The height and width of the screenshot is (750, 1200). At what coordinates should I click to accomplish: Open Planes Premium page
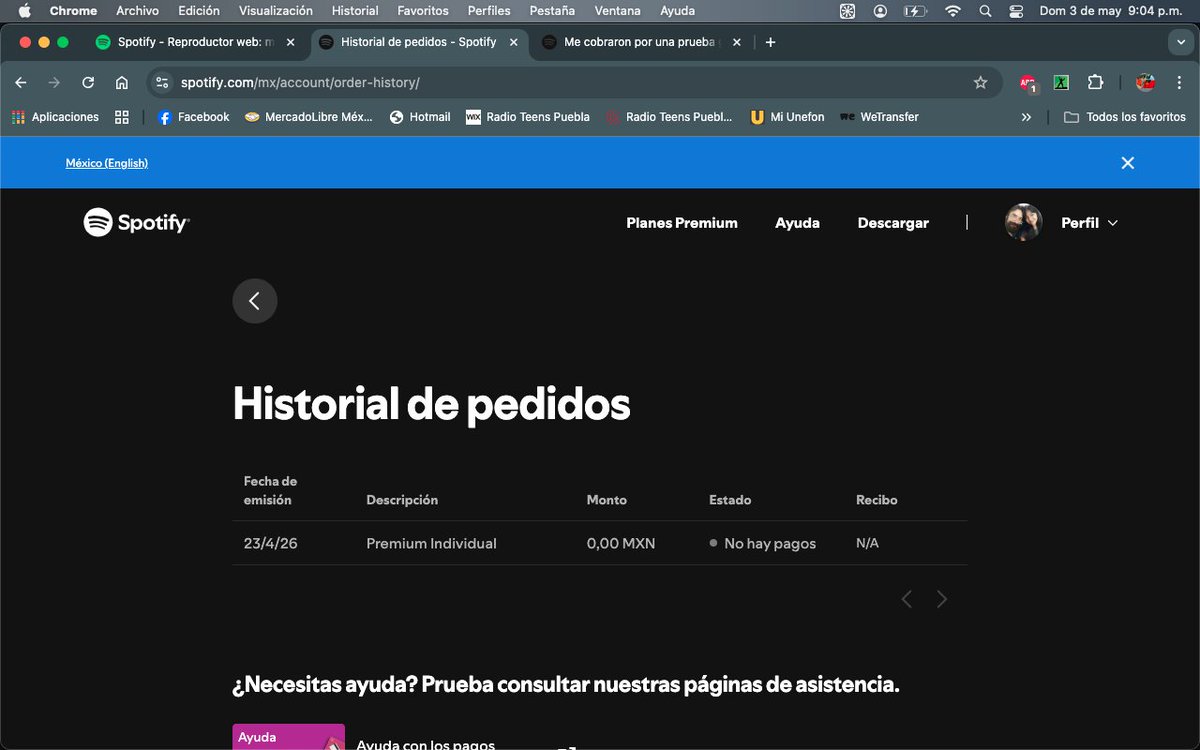[x=682, y=223]
